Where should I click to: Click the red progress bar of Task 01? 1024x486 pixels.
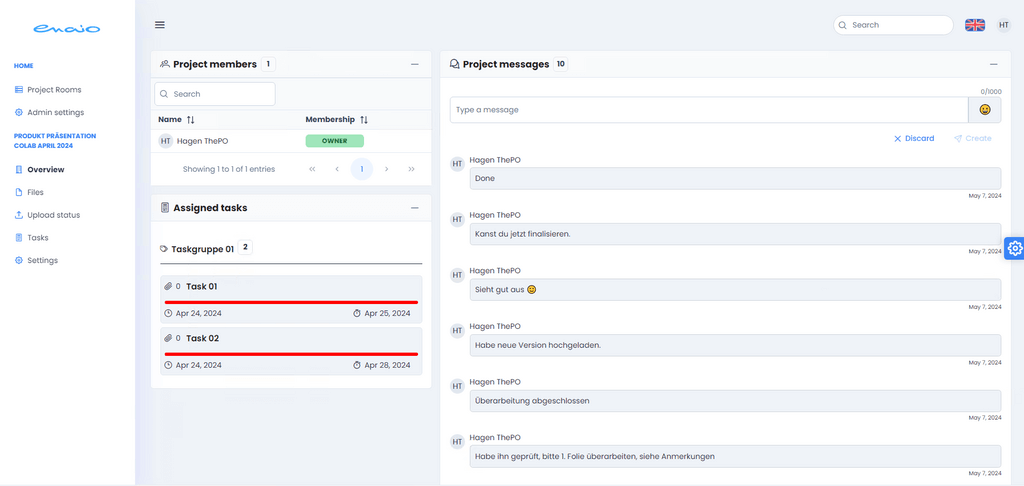(x=291, y=302)
